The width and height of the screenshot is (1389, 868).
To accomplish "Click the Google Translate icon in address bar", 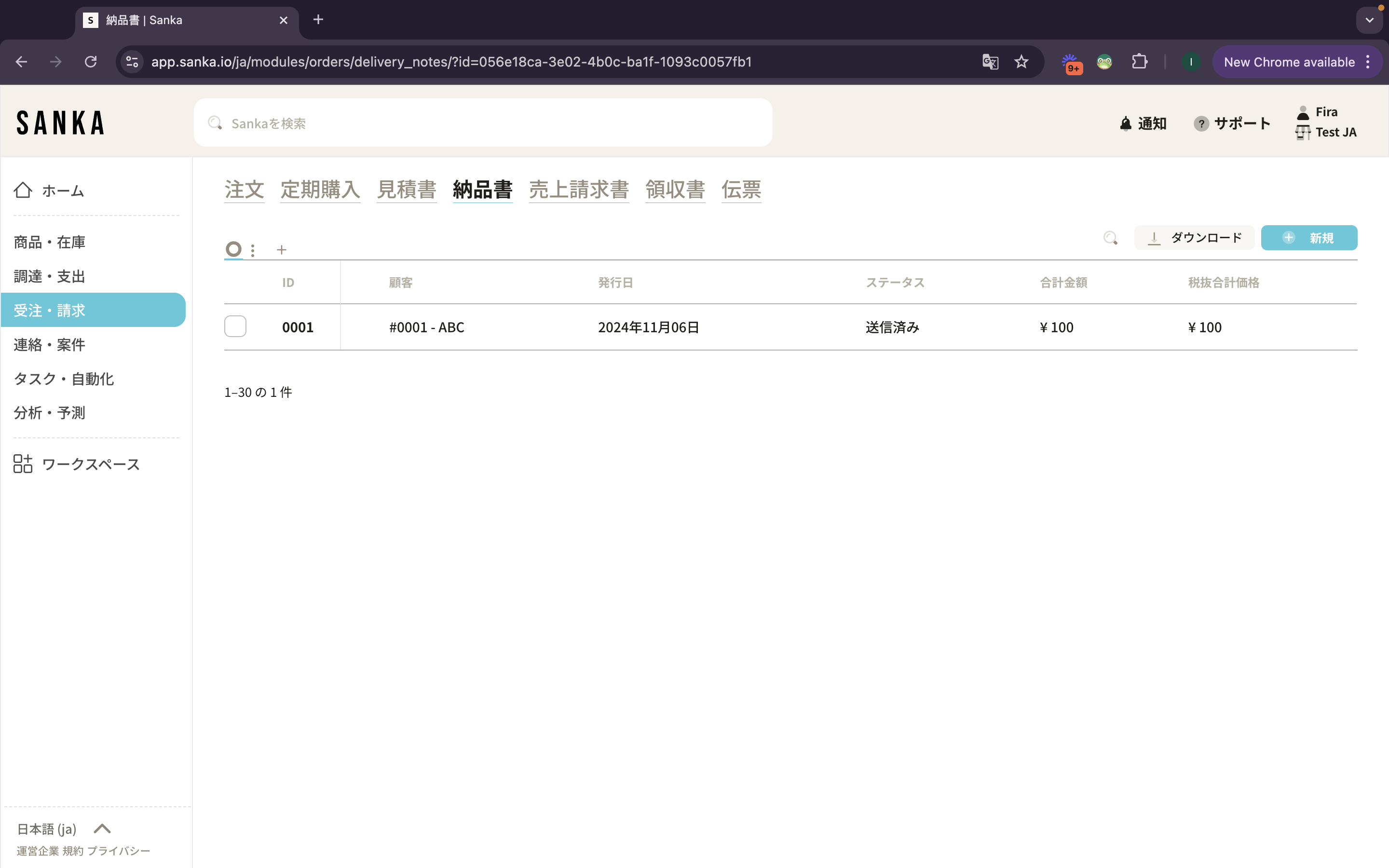I will [990, 62].
